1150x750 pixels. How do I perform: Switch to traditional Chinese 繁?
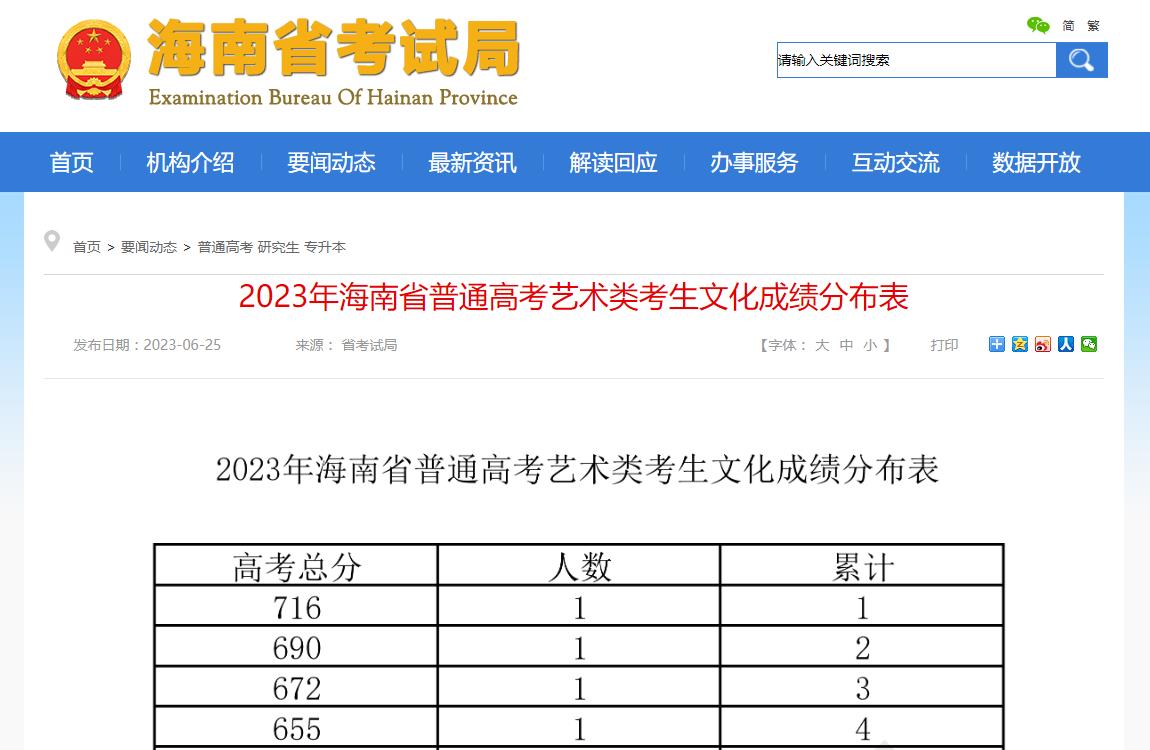coord(1094,26)
